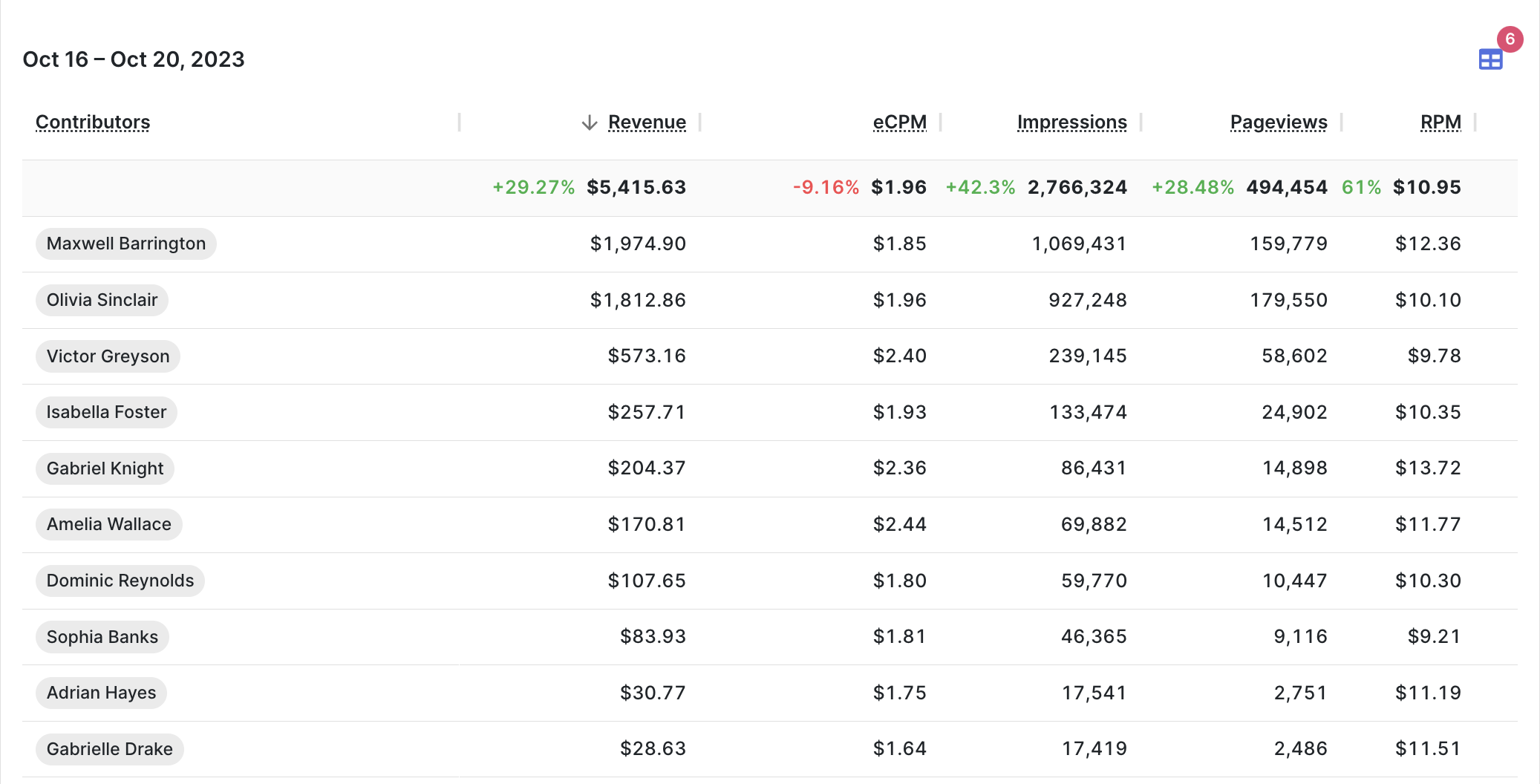Click total impressions 2,766,324
Screen dimensions: 1540x784
pos(1077,187)
